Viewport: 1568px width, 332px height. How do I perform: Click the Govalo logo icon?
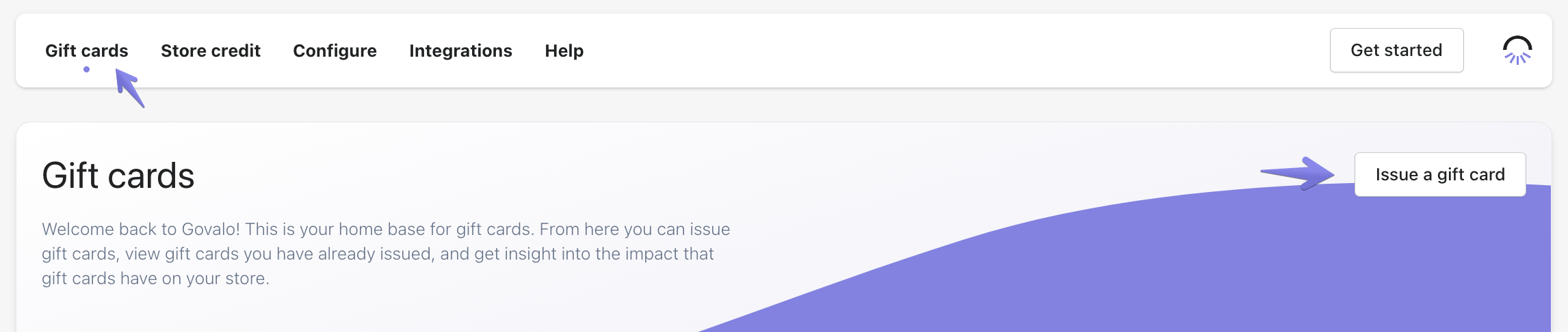click(1517, 51)
